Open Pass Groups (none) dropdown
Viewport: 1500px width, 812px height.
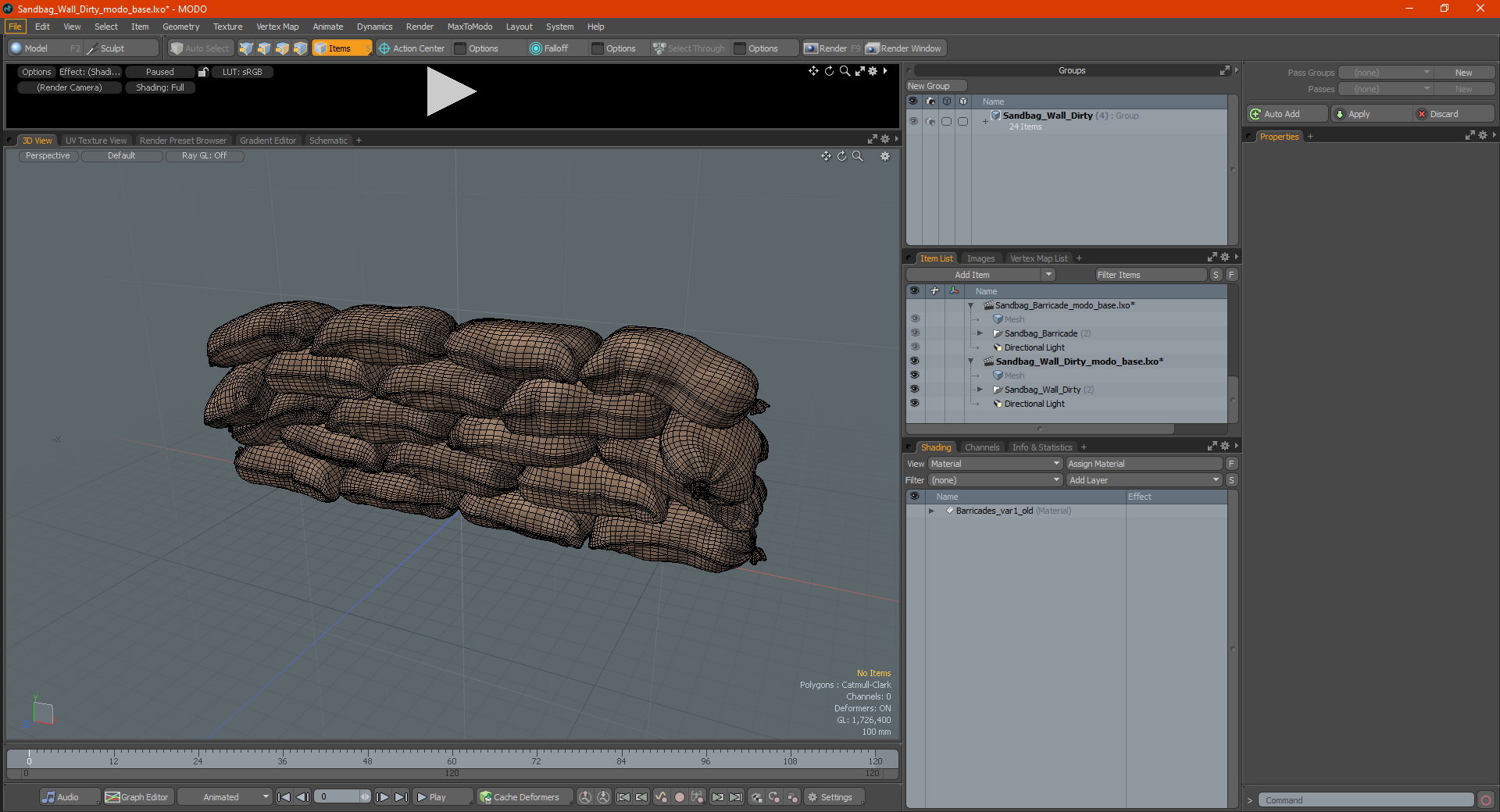[x=1385, y=73]
